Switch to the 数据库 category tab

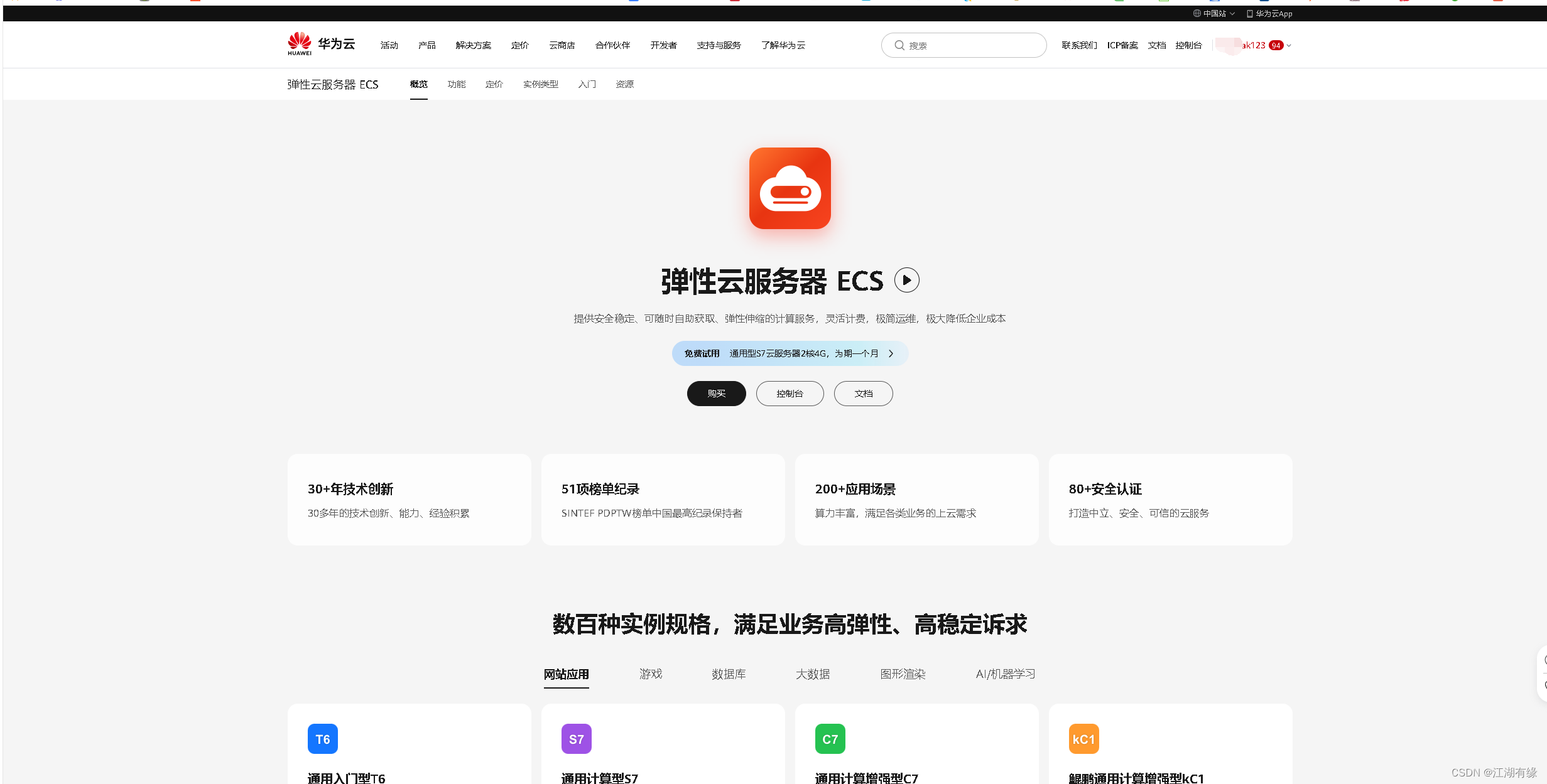click(729, 674)
